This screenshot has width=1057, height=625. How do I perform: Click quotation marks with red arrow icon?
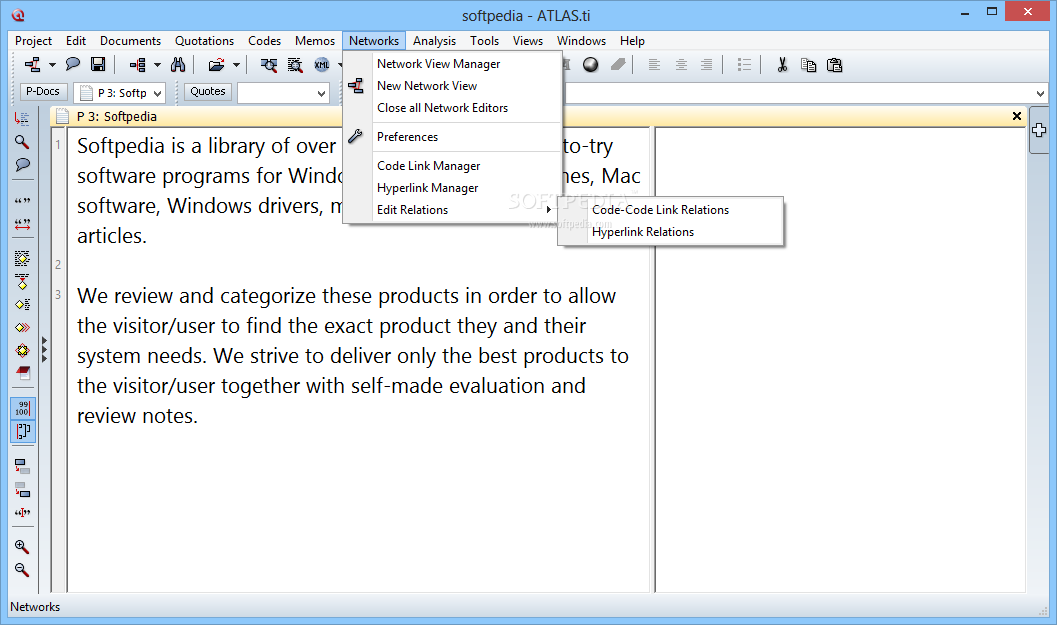point(22,224)
